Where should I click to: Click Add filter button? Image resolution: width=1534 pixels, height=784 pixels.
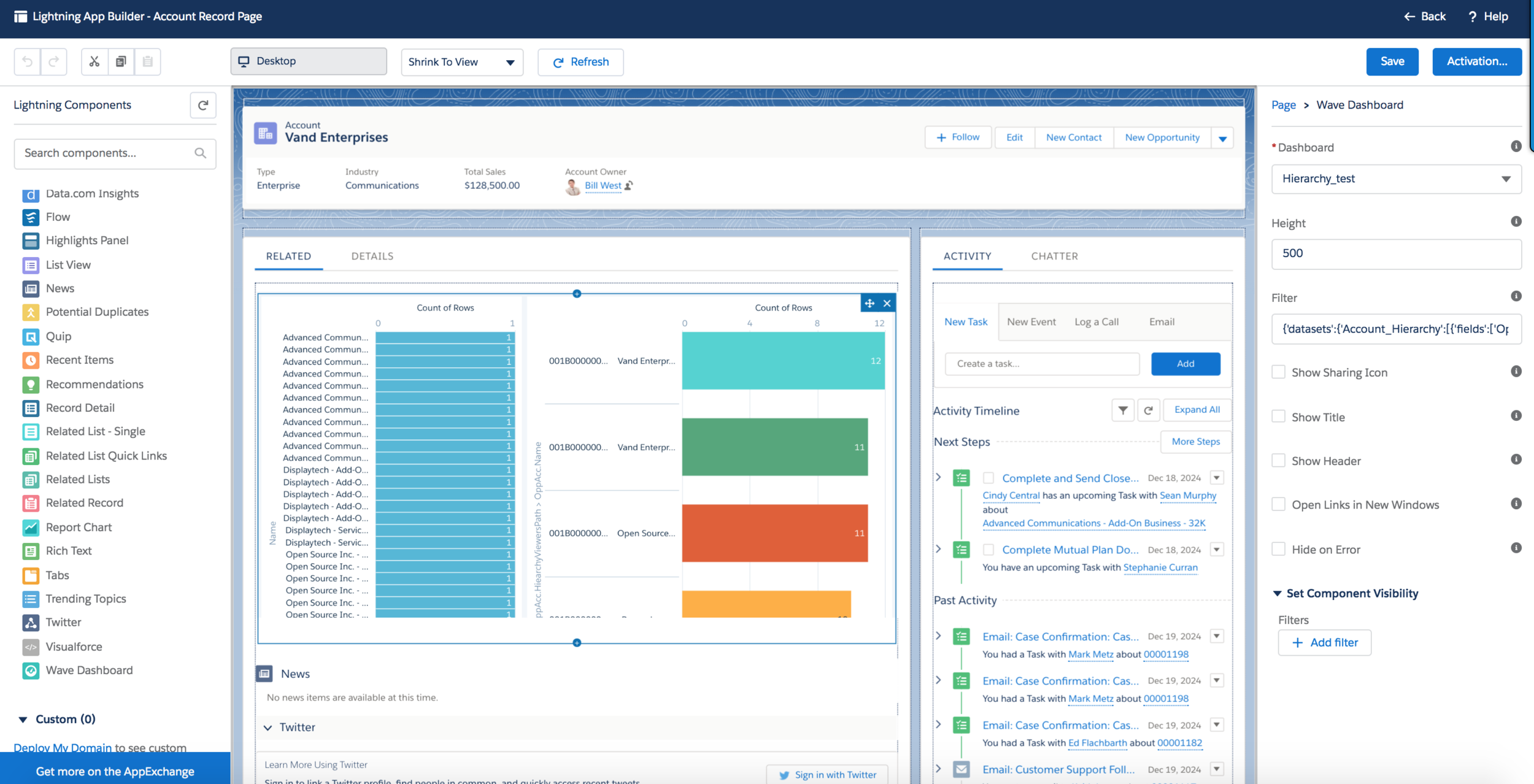point(1324,643)
